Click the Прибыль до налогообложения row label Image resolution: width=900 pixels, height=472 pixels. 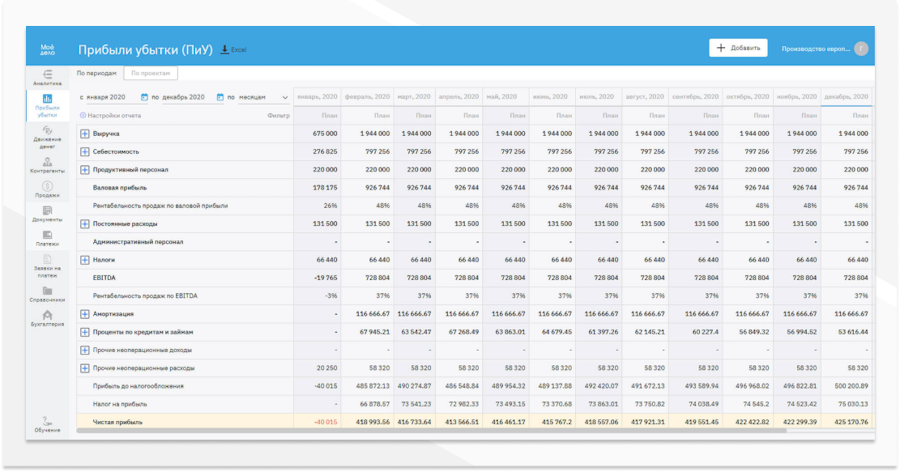[x=138, y=386]
